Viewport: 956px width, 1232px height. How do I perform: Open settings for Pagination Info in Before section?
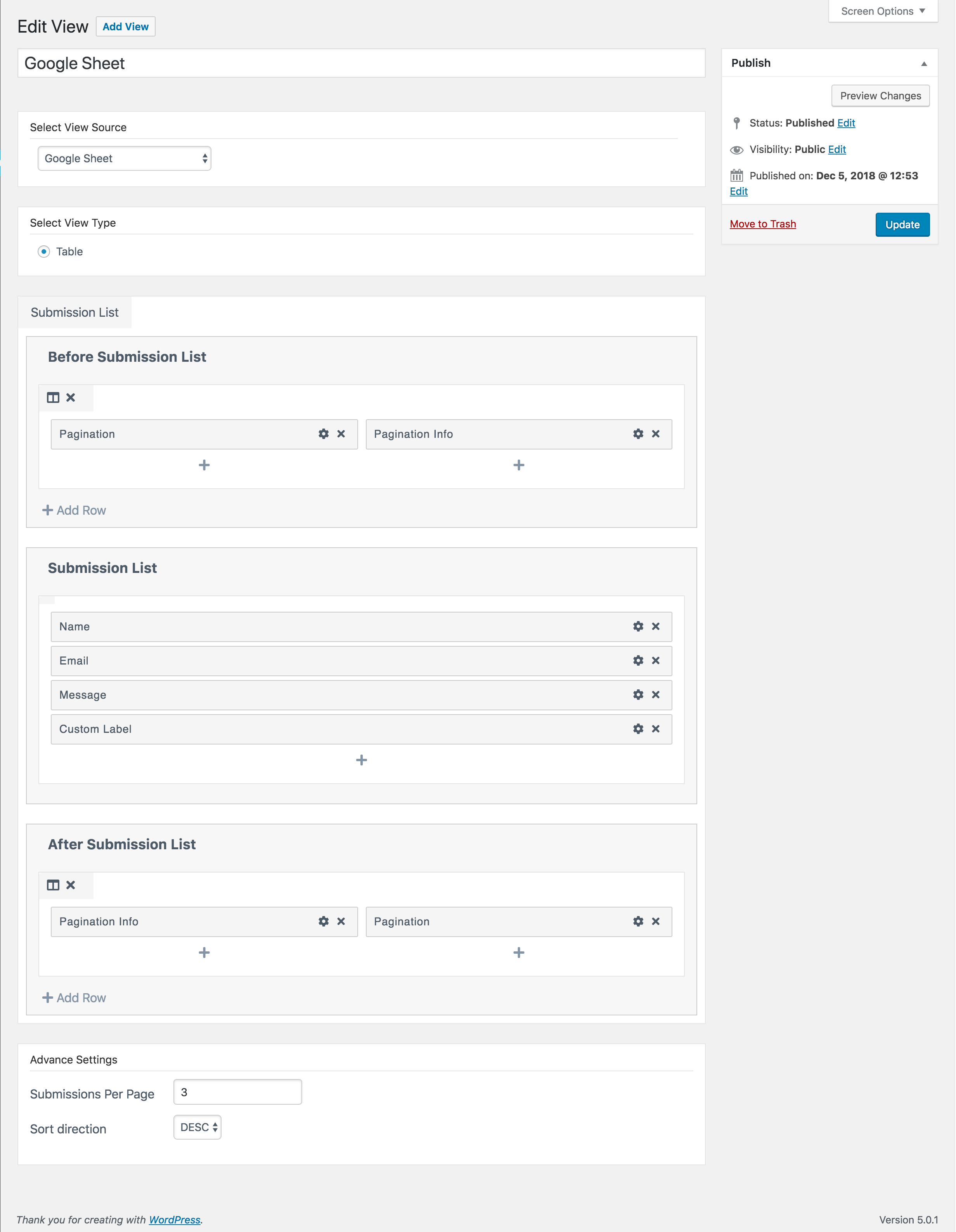coord(638,434)
